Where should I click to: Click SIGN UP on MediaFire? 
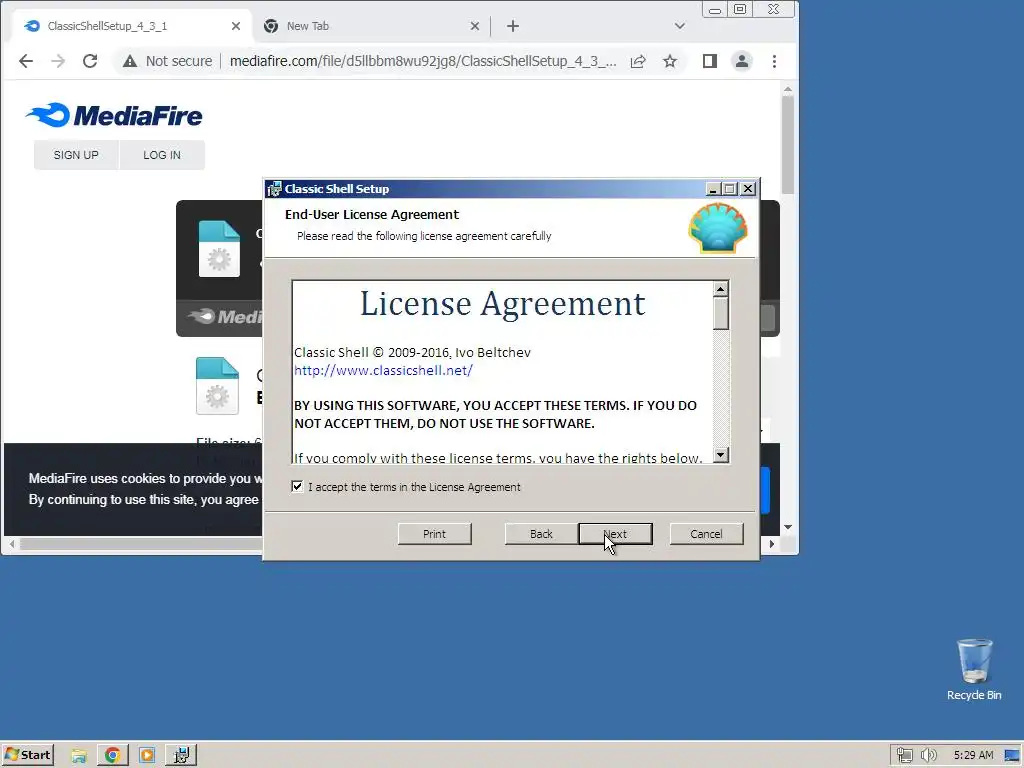[x=76, y=155]
